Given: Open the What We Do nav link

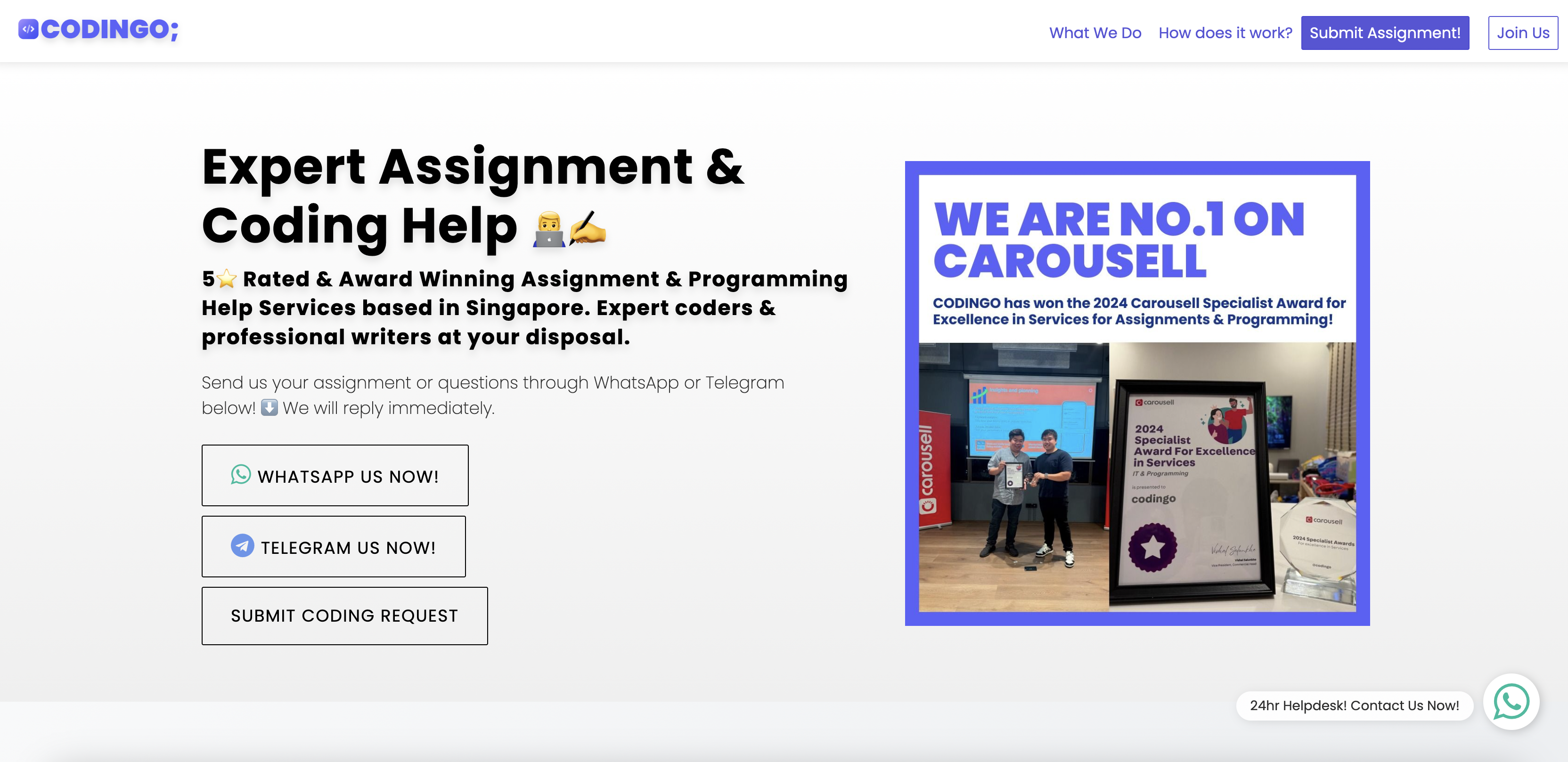Looking at the screenshot, I should pyautogui.click(x=1095, y=33).
